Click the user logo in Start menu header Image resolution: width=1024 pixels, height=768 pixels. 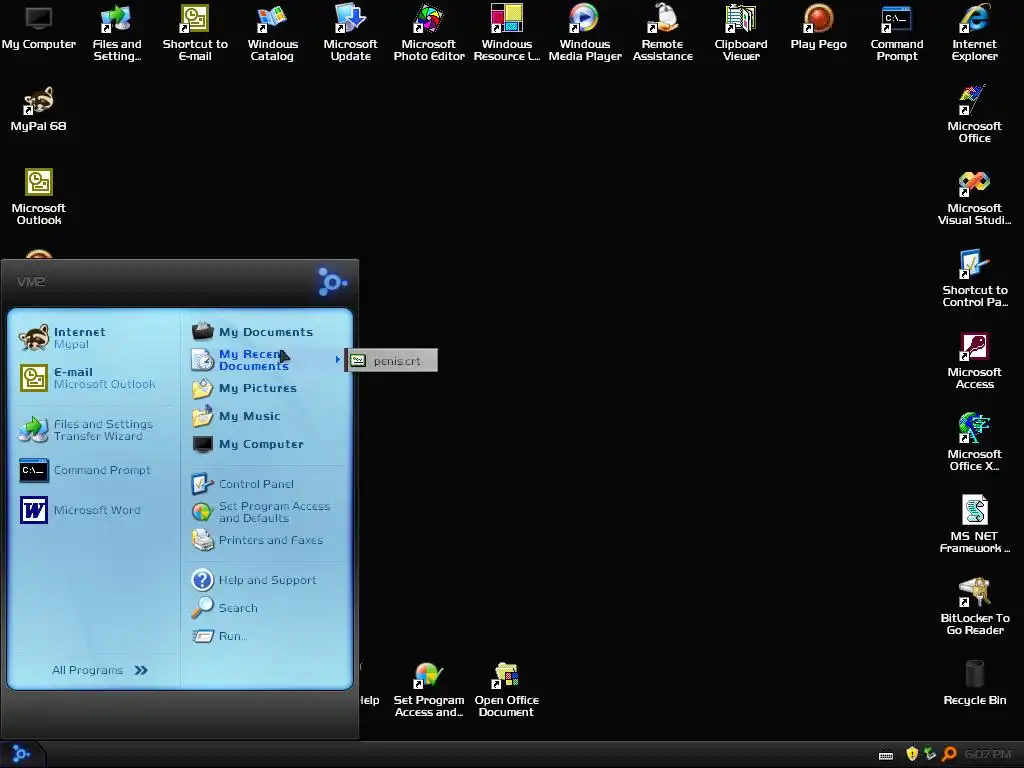332,281
